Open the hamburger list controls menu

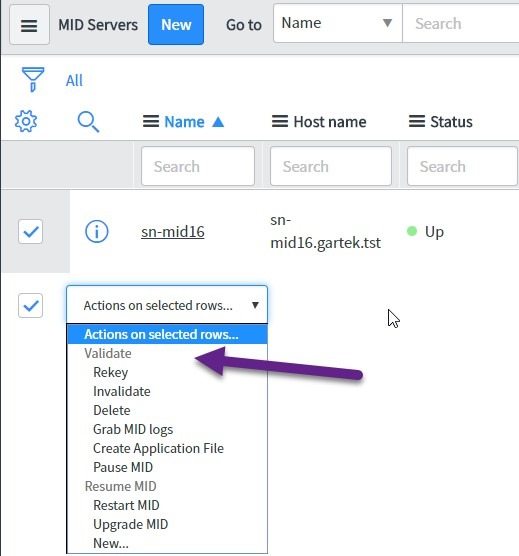[x=29, y=25]
